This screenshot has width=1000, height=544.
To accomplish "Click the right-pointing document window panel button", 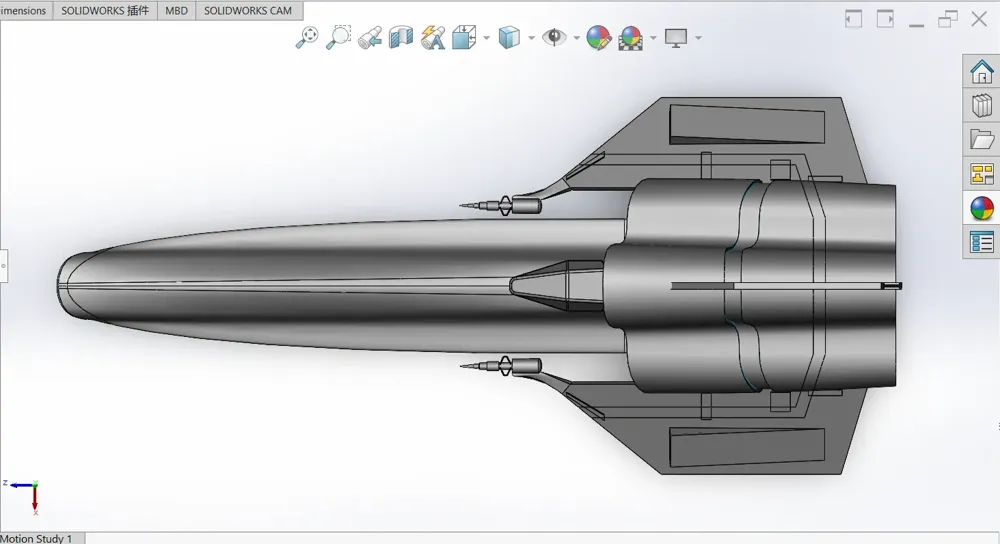I will [885, 19].
